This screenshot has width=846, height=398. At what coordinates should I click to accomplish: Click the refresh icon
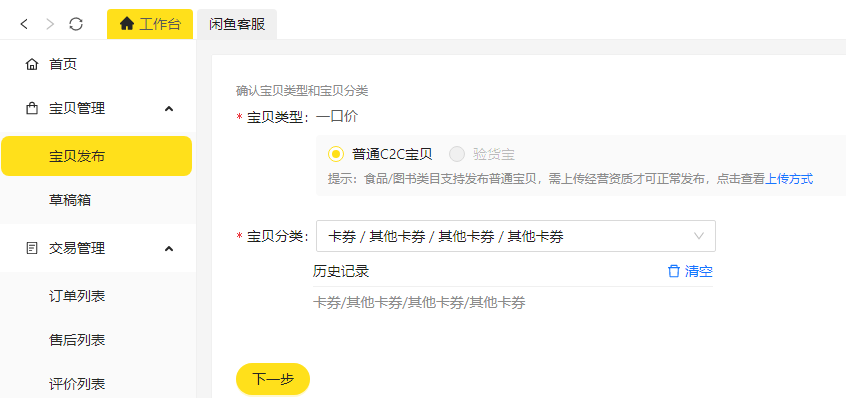(76, 24)
